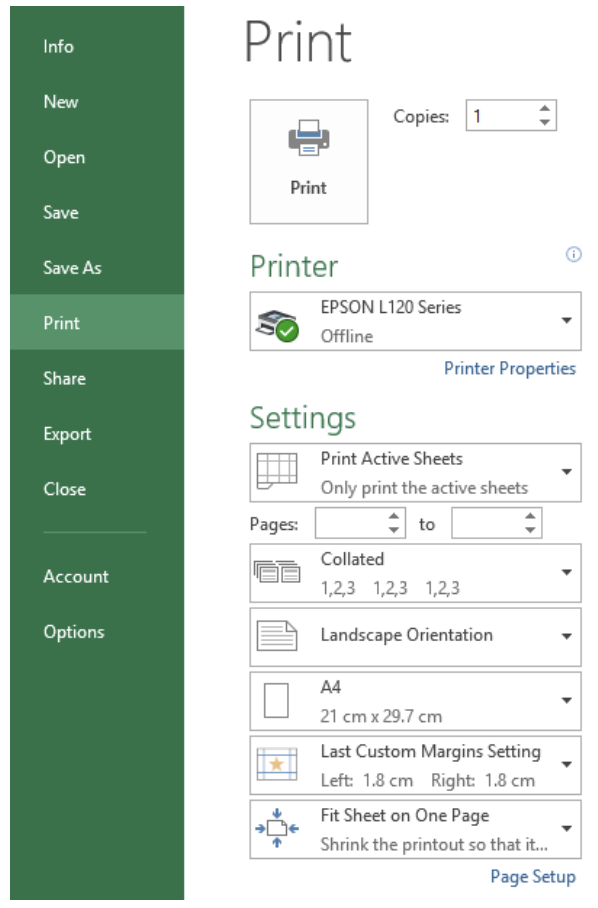Screen dimensions: 598x908
Task: Click the Collated pages icon
Action: click(277, 572)
